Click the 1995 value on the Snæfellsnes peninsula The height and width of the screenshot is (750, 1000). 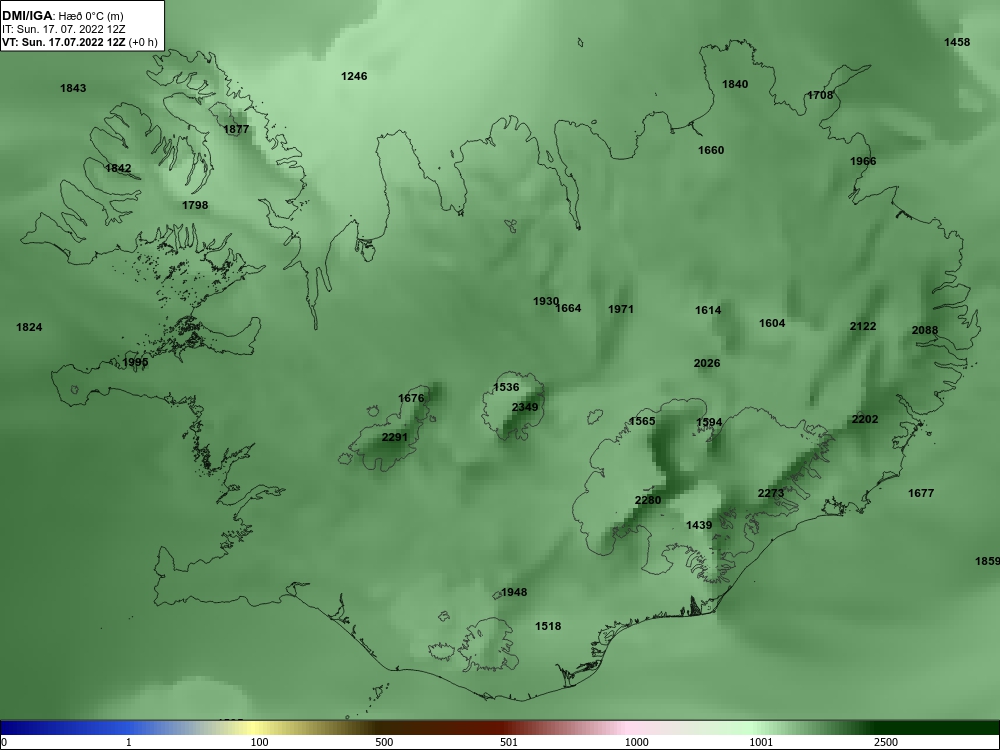[135, 362]
